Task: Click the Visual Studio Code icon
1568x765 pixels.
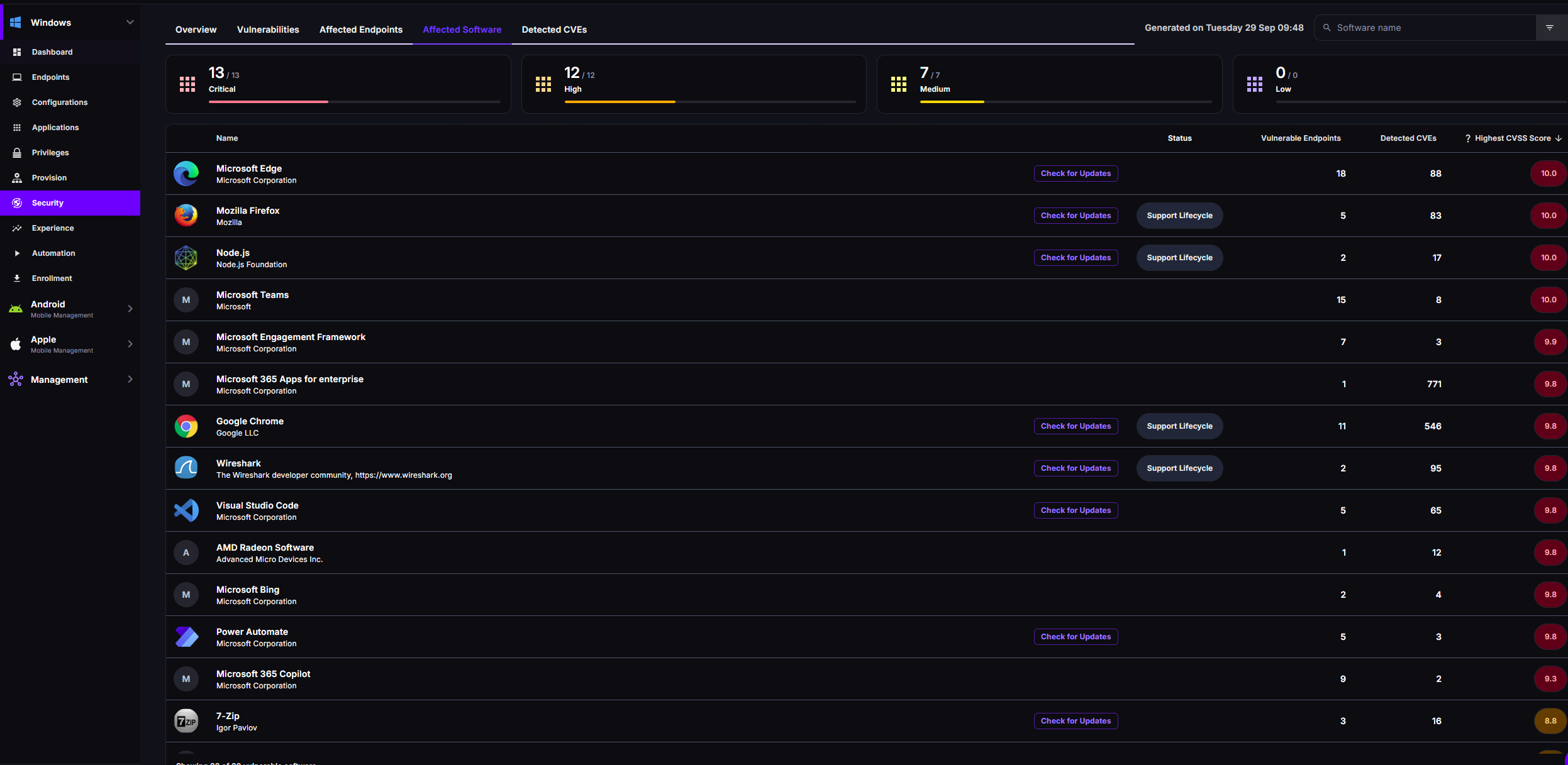Action: pyautogui.click(x=186, y=510)
